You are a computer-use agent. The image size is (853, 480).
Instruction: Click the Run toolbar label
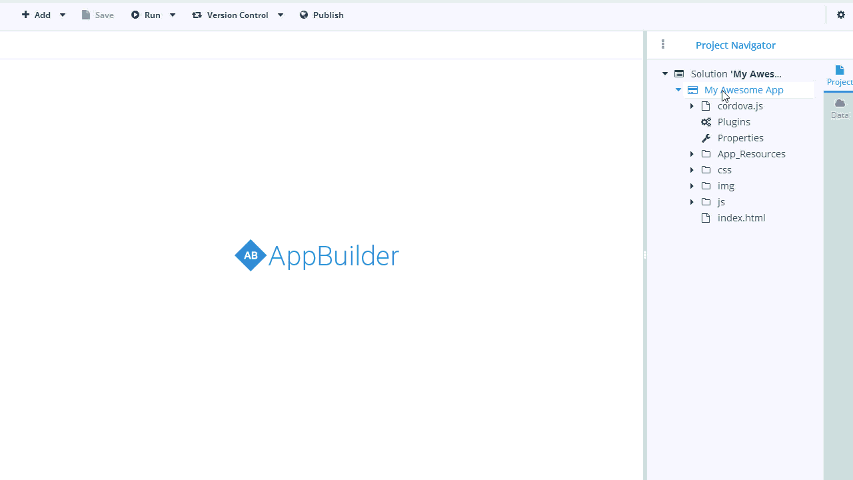pyautogui.click(x=152, y=15)
